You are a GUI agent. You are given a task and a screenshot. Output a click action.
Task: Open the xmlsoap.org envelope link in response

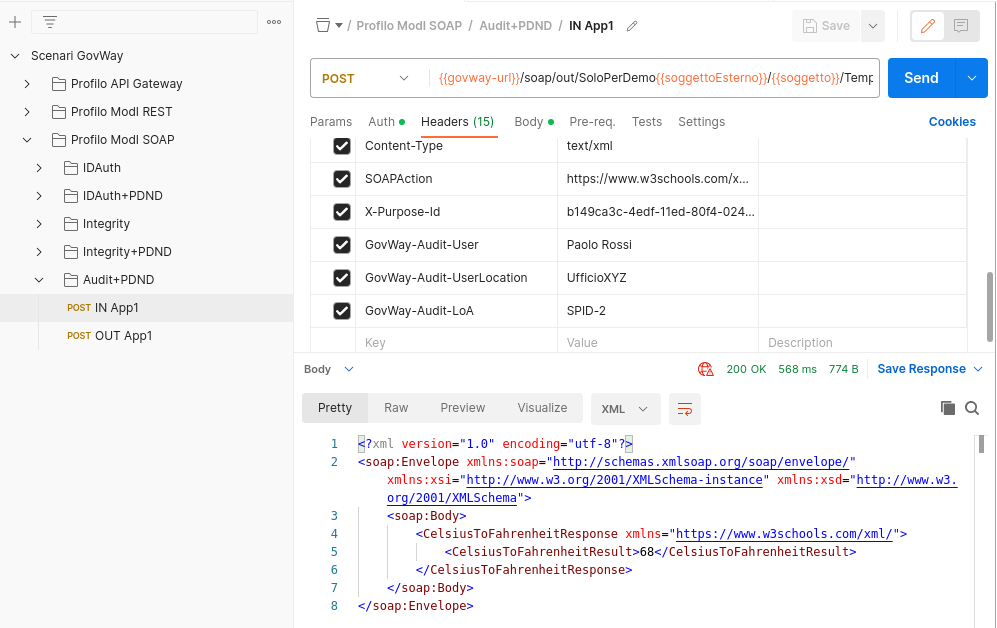click(701, 462)
